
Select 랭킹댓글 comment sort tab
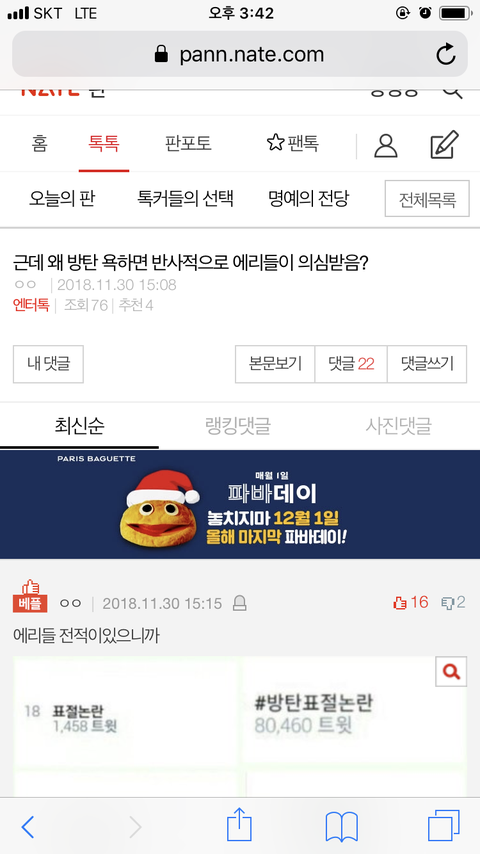[x=238, y=426]
